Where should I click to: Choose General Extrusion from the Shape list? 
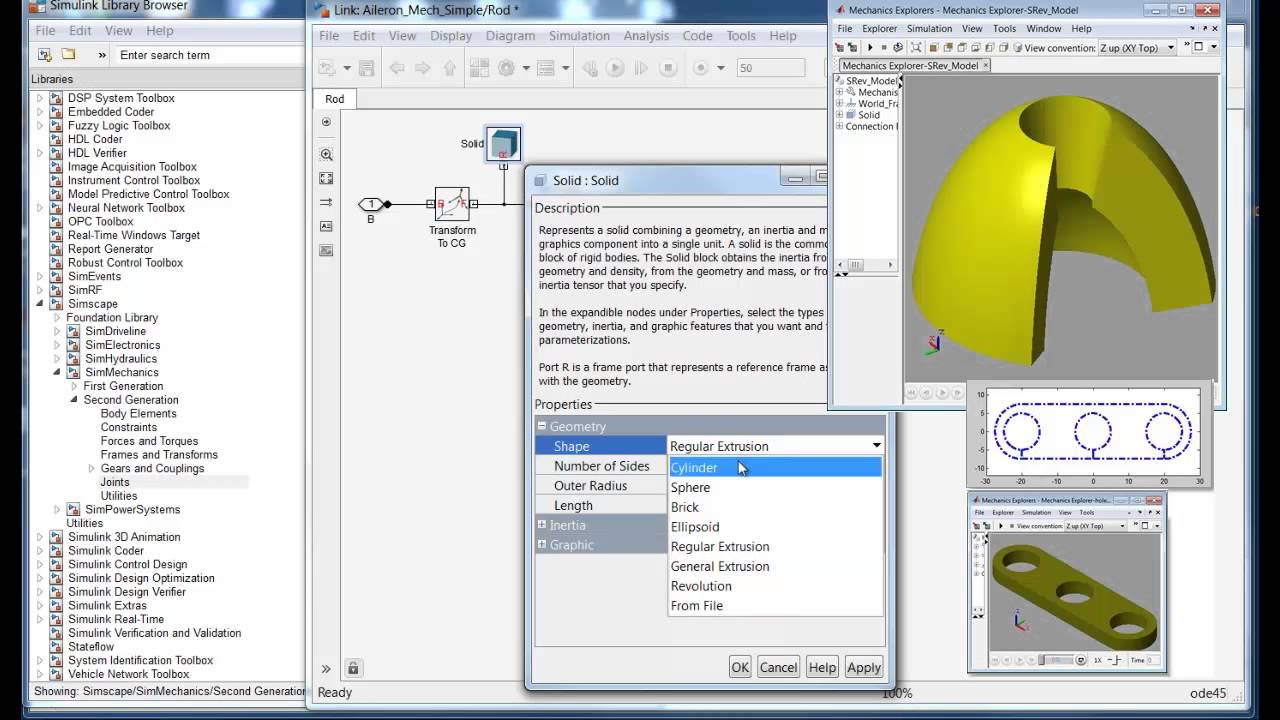(x=776, y=566)
